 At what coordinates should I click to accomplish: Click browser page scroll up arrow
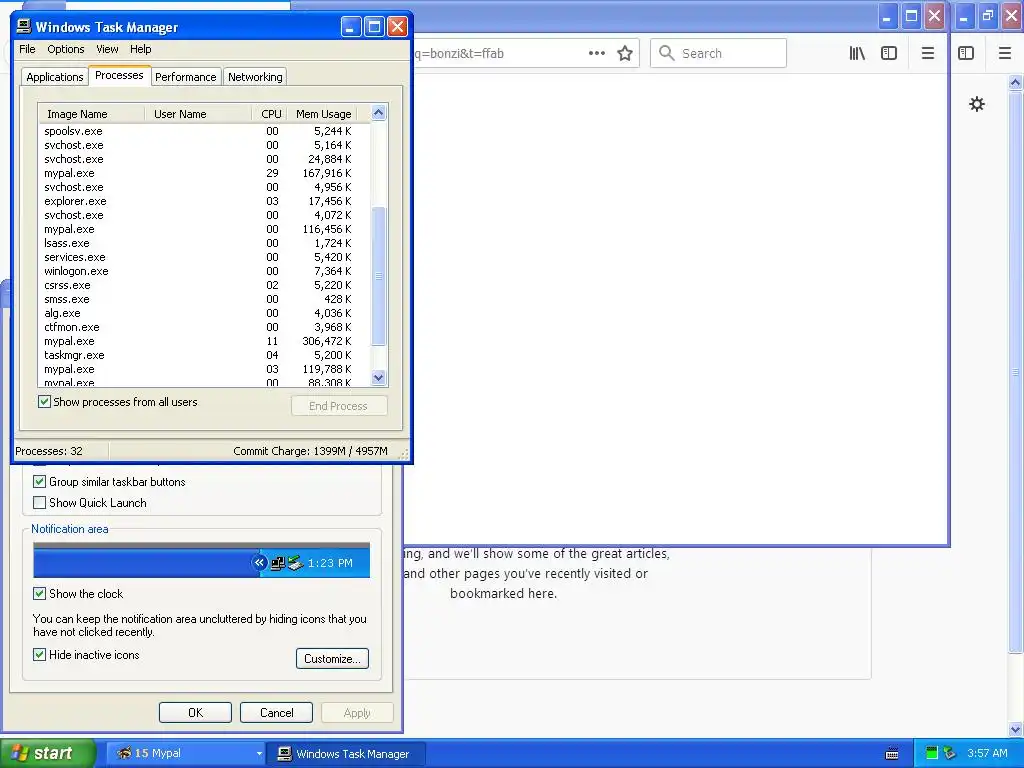click(1015, 82)
